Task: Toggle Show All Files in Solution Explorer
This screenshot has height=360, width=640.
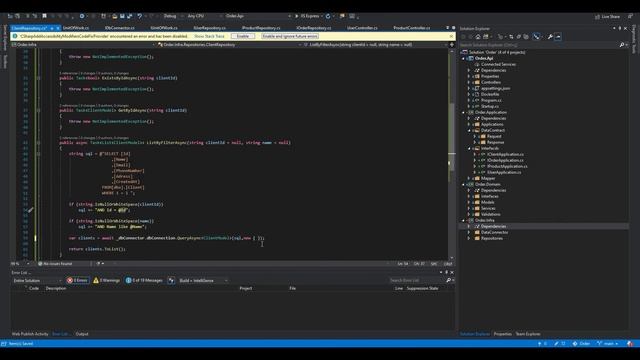Action: click(x=526, y=37)
